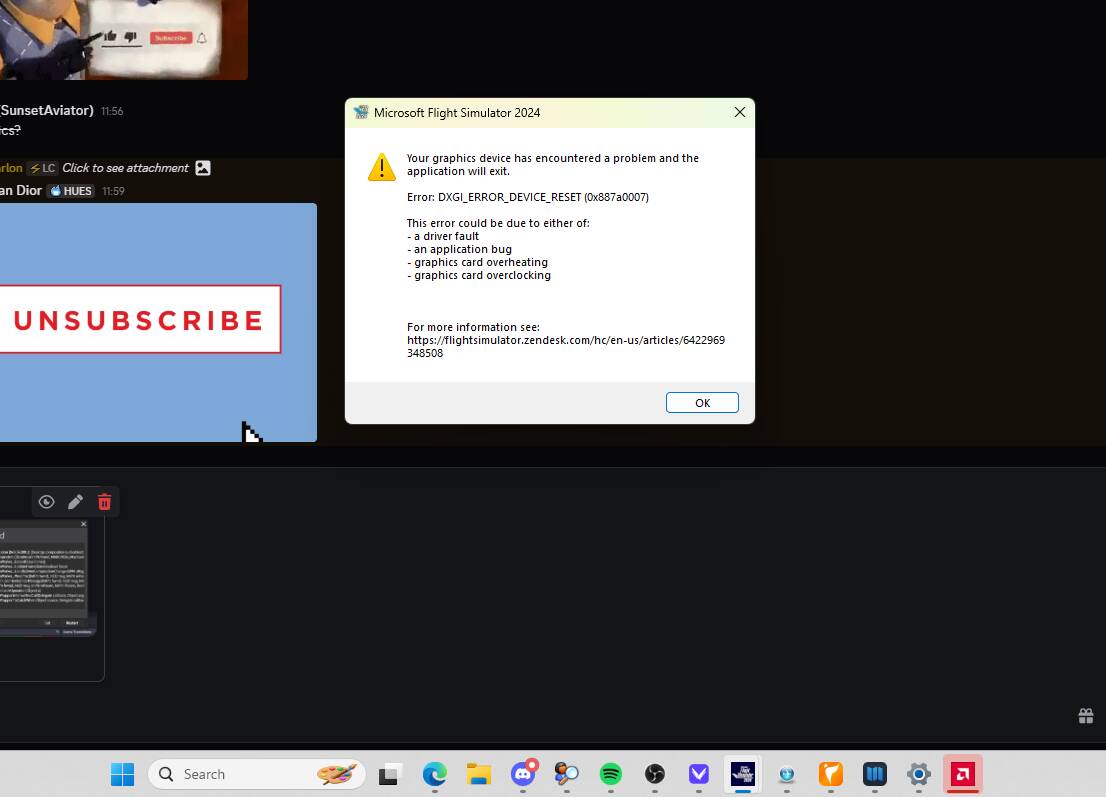
Task: Click the gift icon near the bottom right
Action: click(1085, 715)
